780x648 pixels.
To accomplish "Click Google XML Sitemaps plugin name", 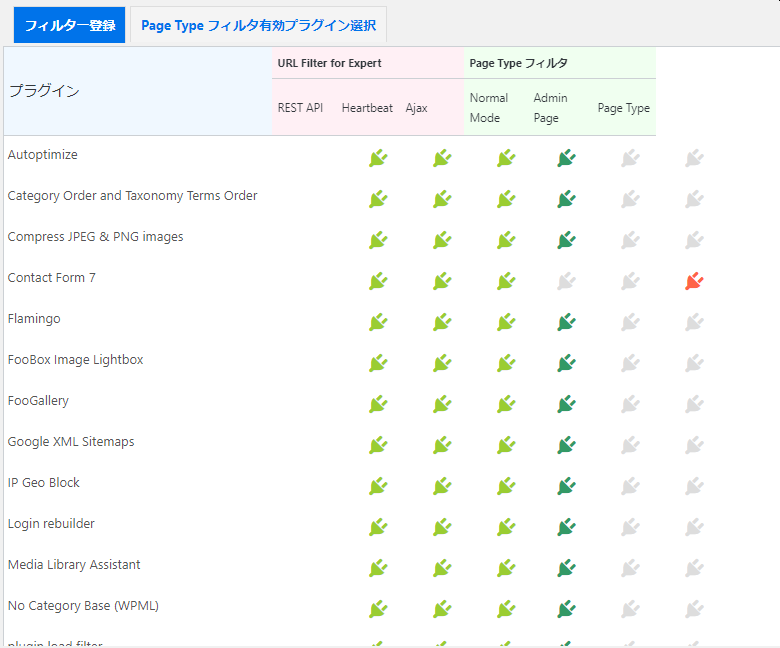I will pos(71,442).
